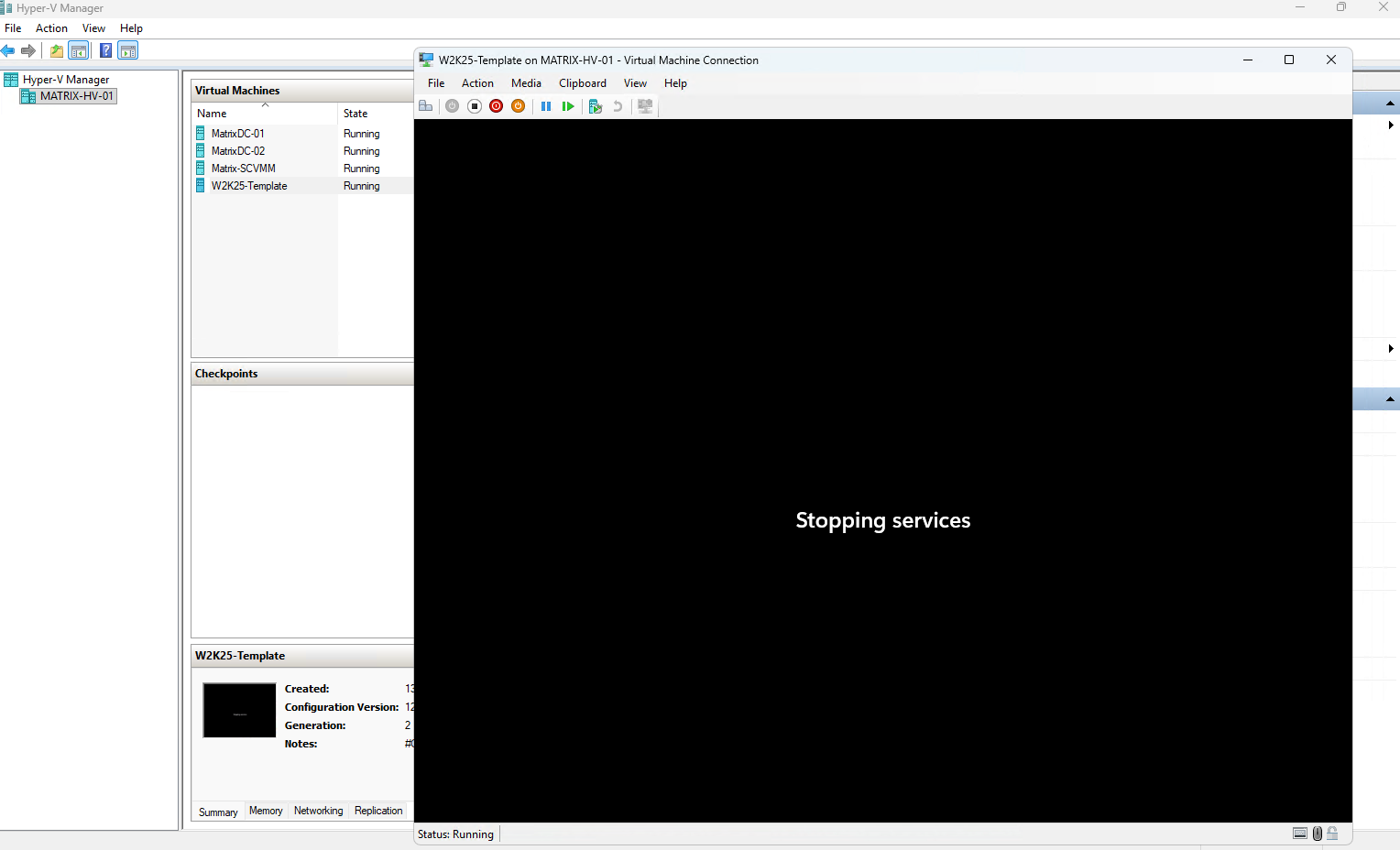Expand first submenu arrow in Actions pane
Viewport: 1400px width, 850px height.
(1391, 125)
